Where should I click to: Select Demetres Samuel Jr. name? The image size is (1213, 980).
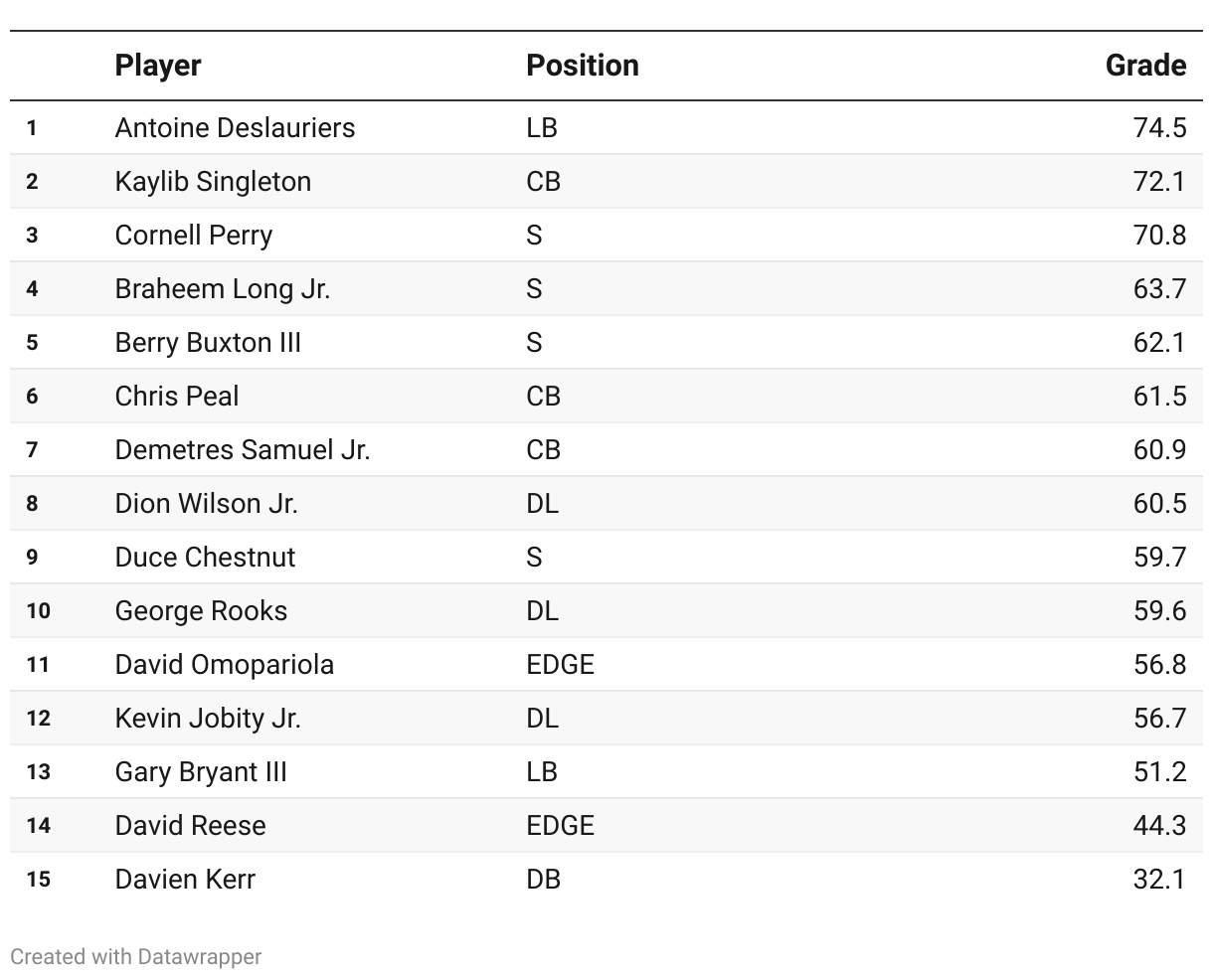point(243,449)
